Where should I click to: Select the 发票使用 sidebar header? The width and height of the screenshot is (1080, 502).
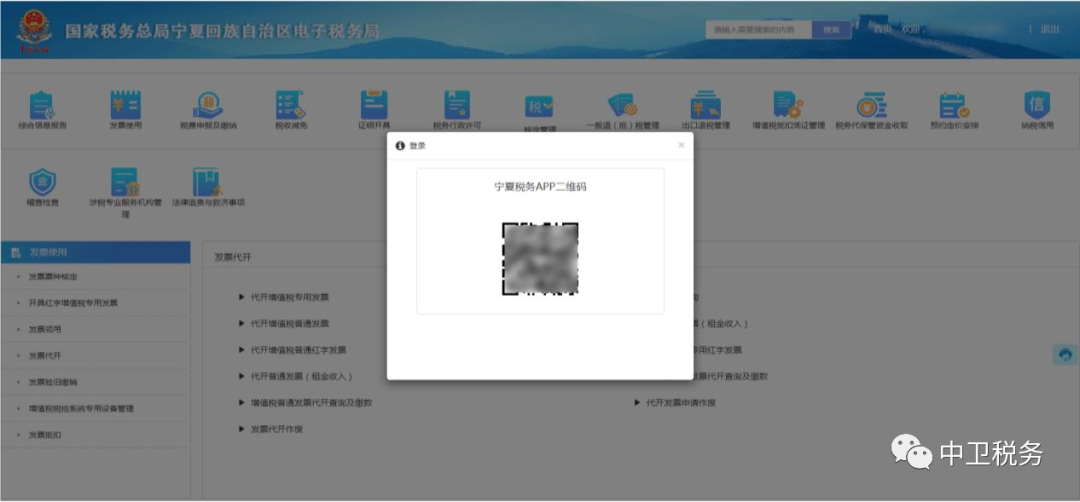coord(95,253)
